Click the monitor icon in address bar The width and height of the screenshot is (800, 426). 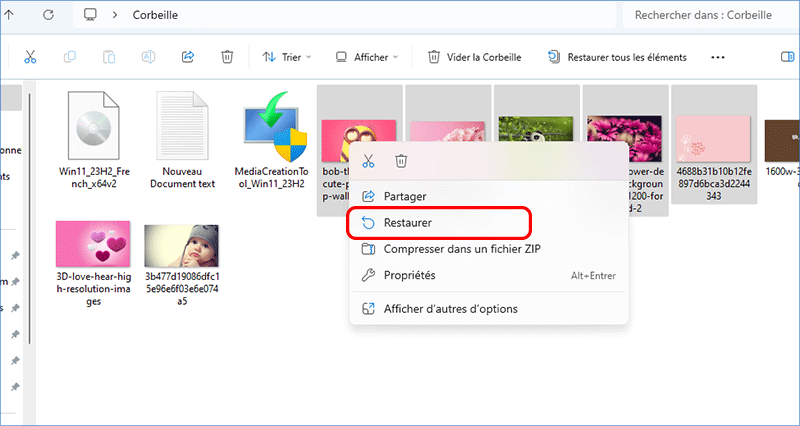[x=91, y=15]
